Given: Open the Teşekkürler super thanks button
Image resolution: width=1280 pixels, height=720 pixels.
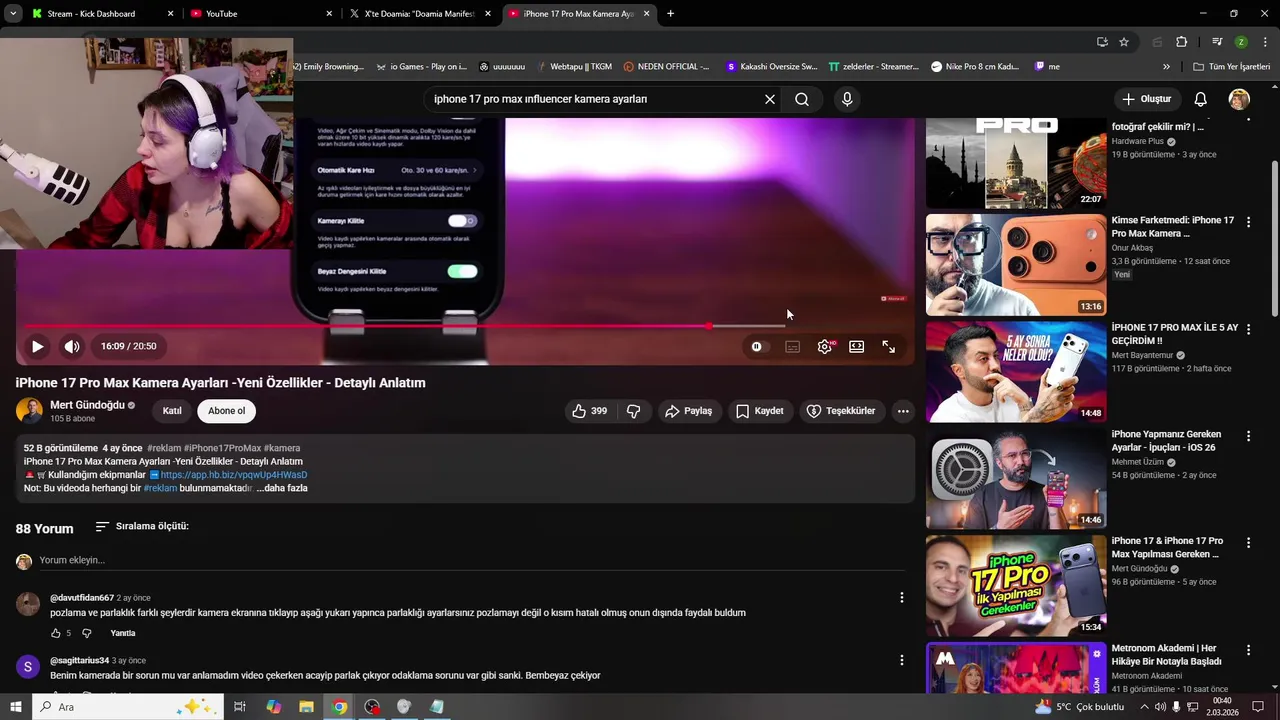Looking at the screenshot, I should pos(841,411).
